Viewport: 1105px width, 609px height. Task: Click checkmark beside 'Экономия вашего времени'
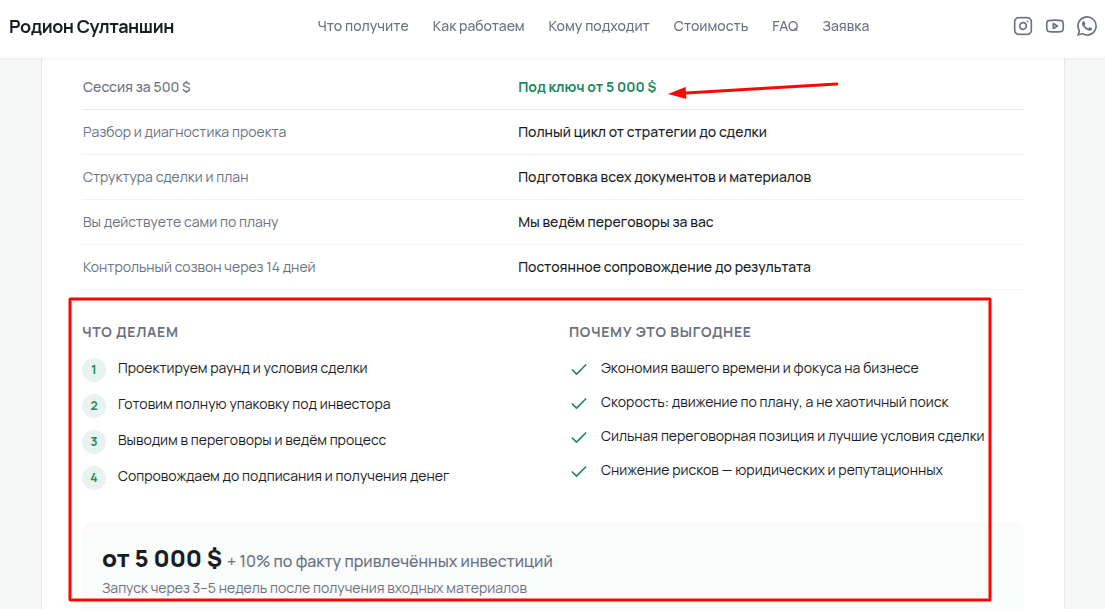[x=579, y=369]
